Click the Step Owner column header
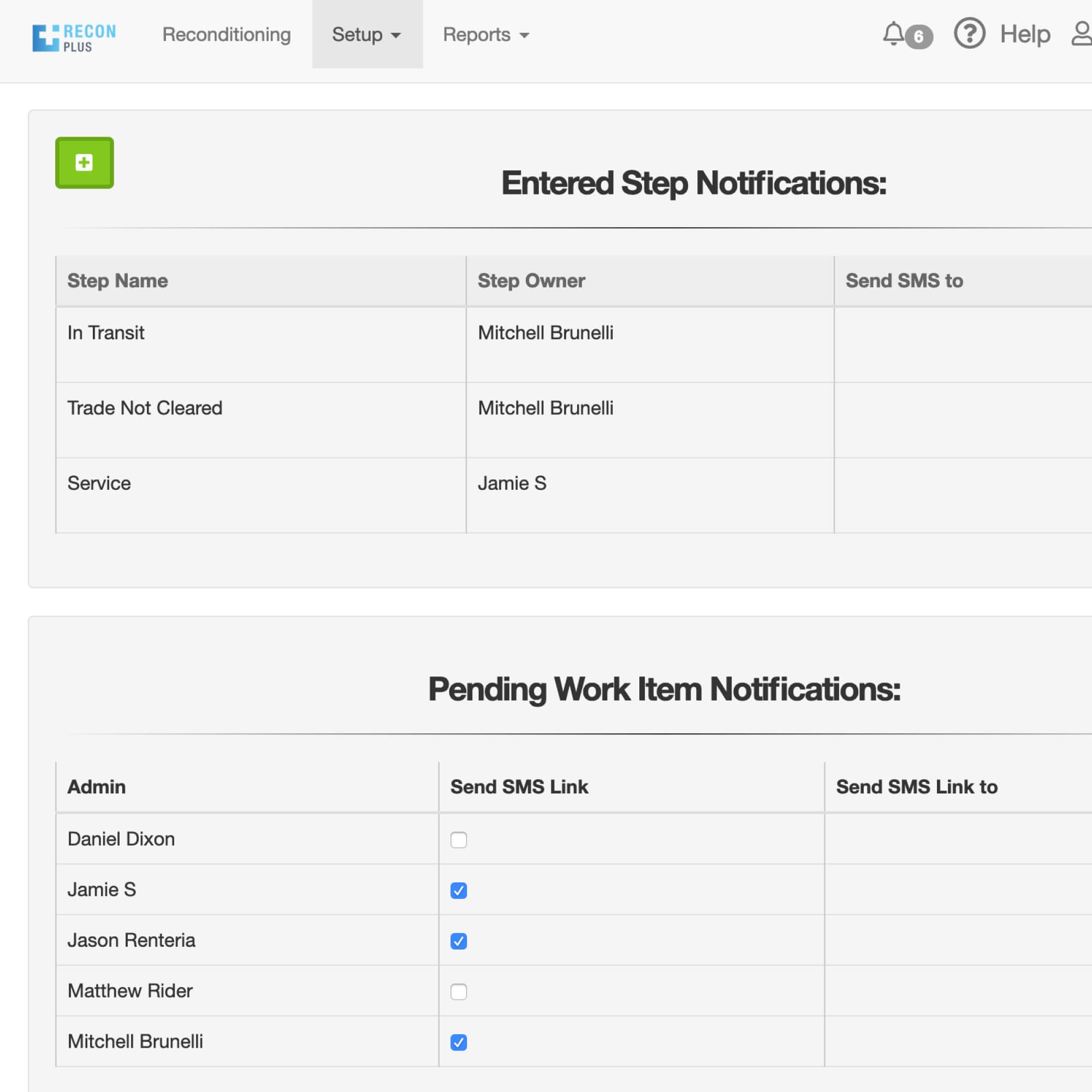Image resolution: width=1092 pixels, height=1092 pixels. coord(531,281)
